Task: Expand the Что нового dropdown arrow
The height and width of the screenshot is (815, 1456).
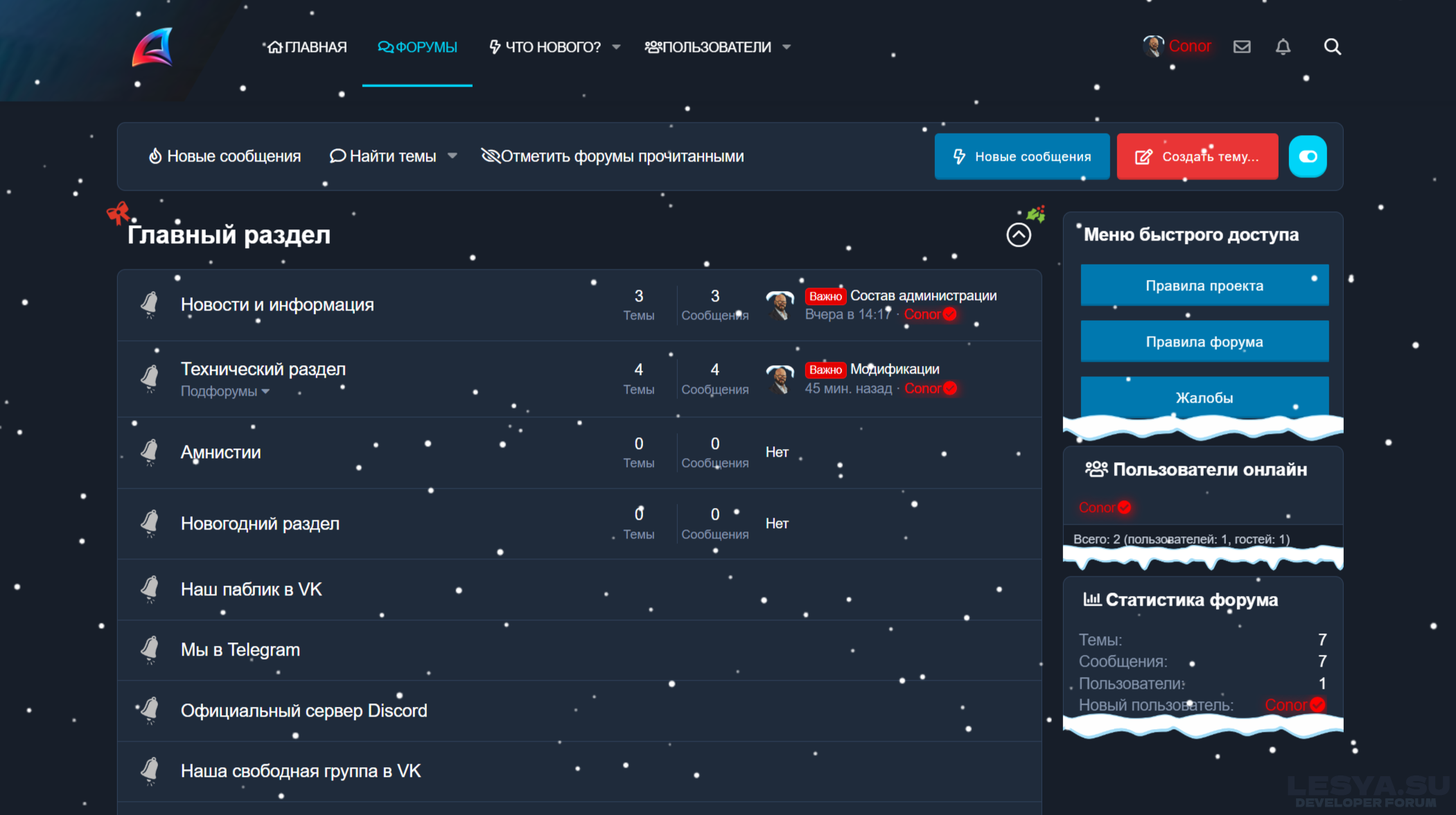Action: [616, 47]
